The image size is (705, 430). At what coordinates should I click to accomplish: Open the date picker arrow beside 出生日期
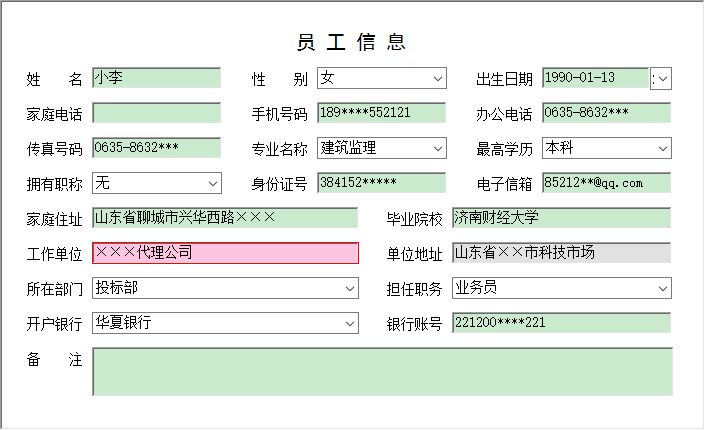click(661, 79)
